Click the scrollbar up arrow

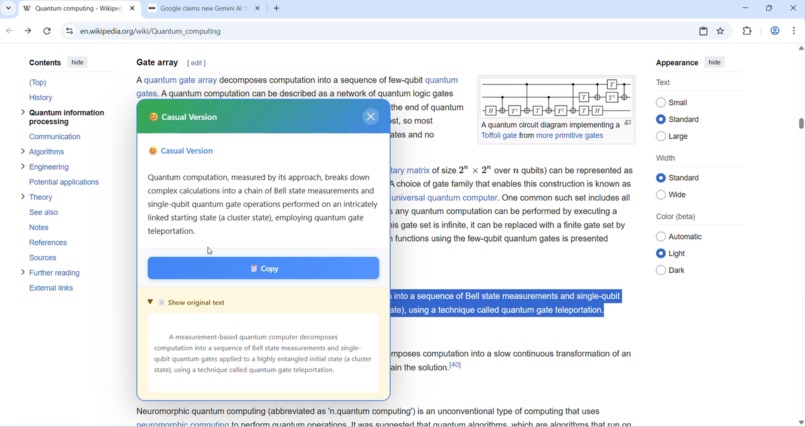[x=801, y=48]
